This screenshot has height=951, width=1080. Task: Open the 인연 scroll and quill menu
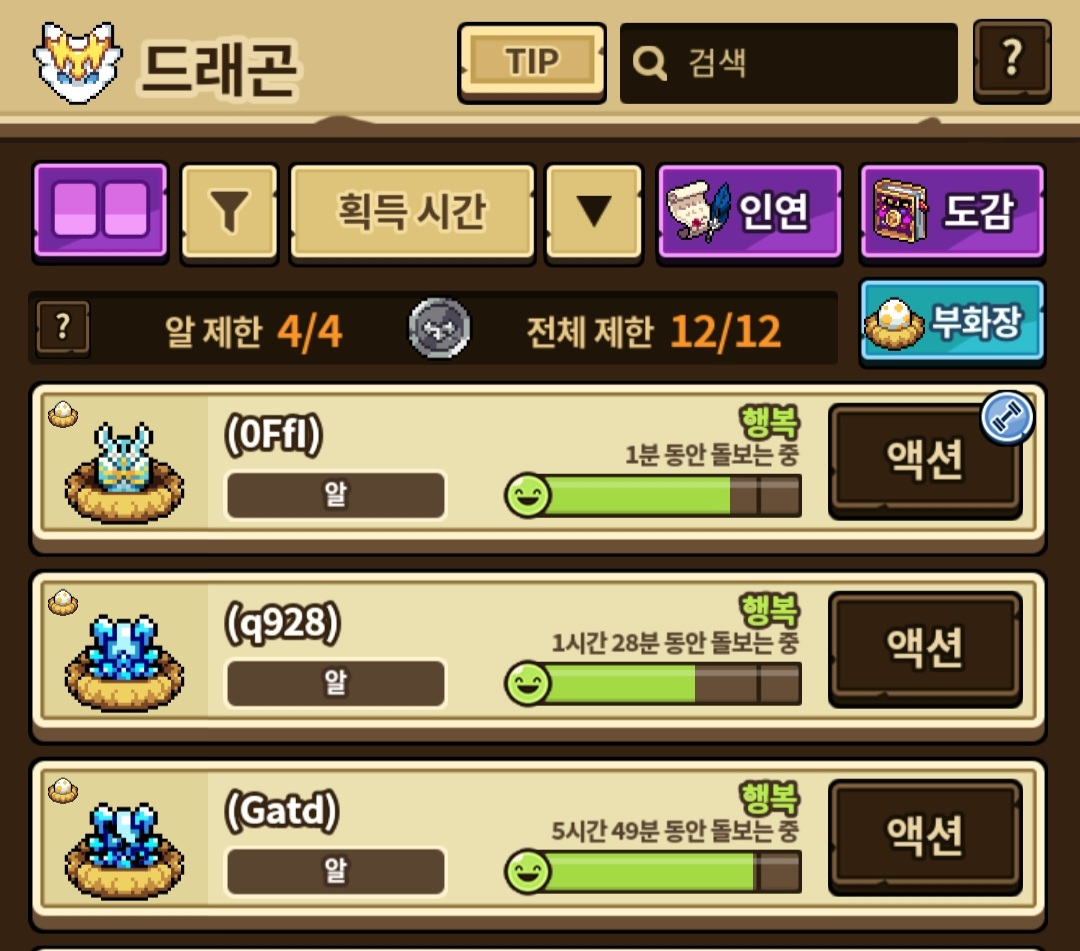point(749,212)
